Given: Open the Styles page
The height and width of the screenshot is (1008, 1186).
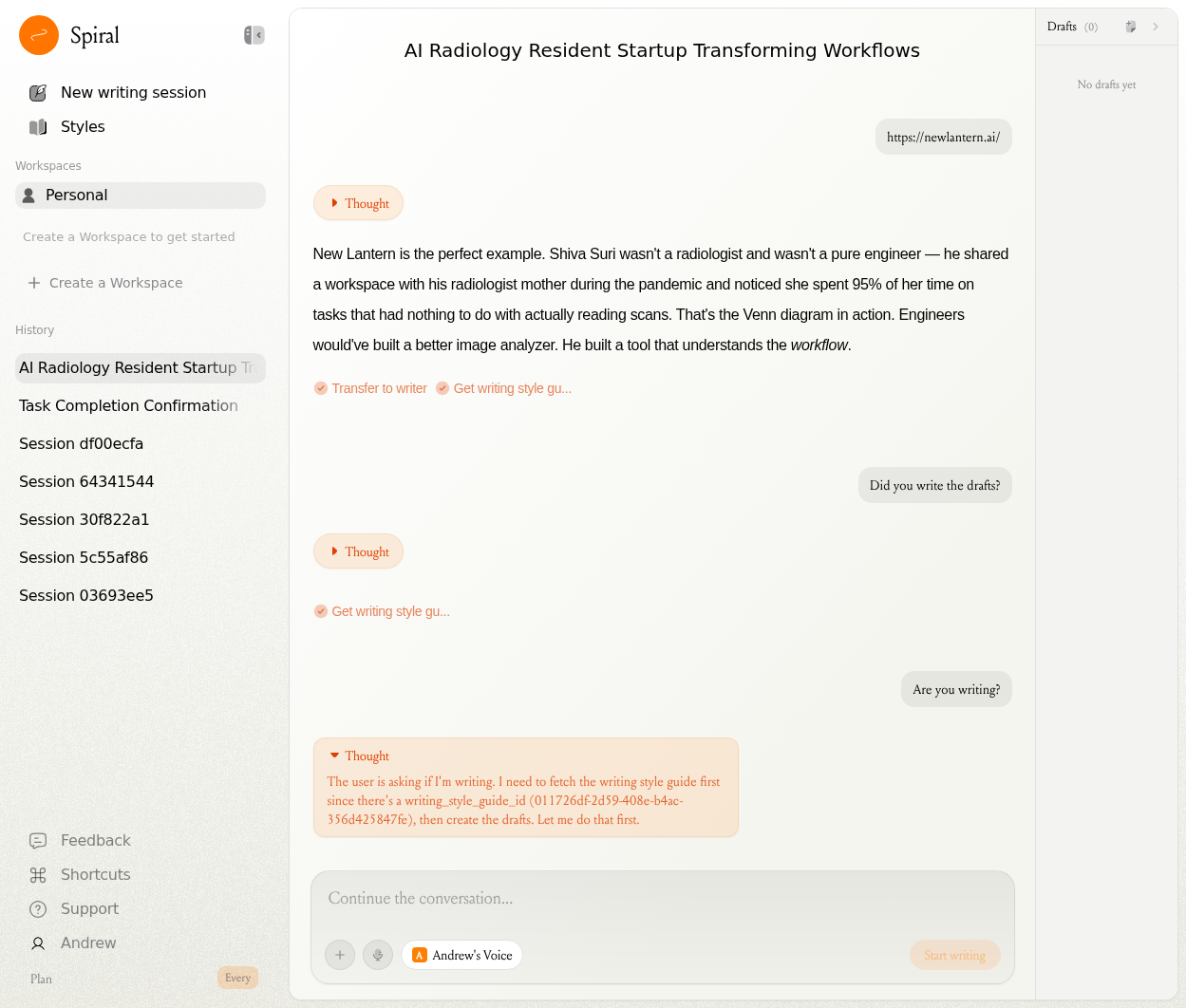Looking at the screenshot, I should click(83, 127).
